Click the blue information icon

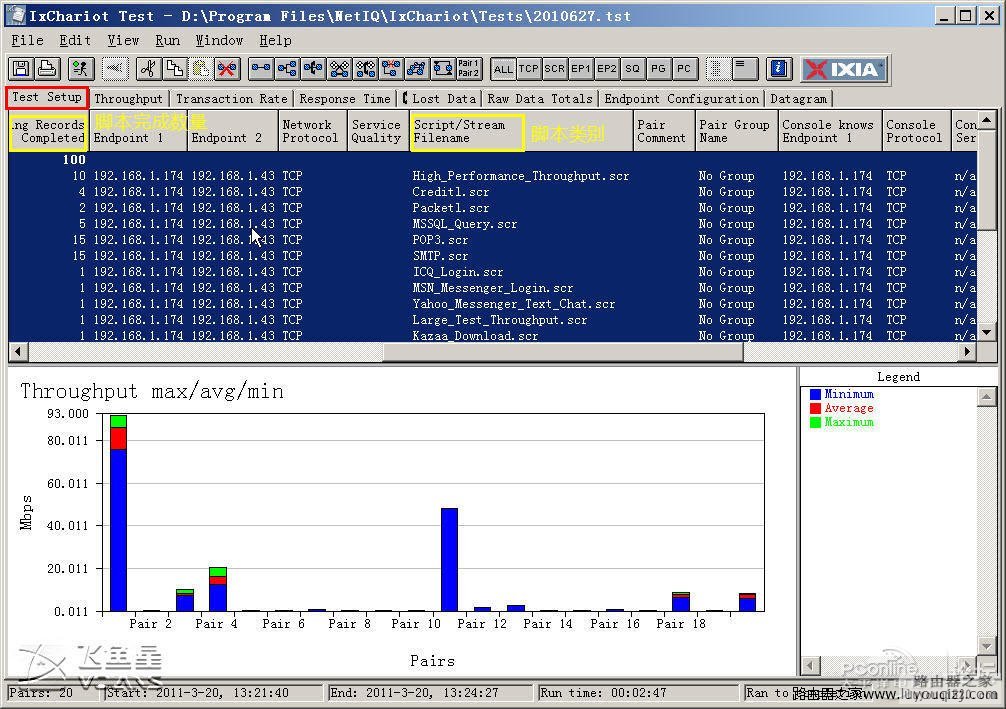pos(779,69)
